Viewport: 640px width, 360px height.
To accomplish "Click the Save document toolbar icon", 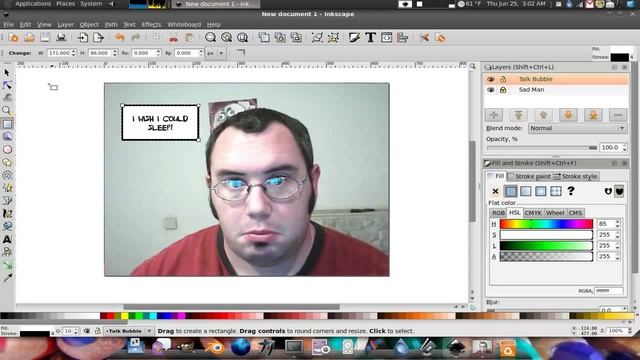I will (45, 38).
